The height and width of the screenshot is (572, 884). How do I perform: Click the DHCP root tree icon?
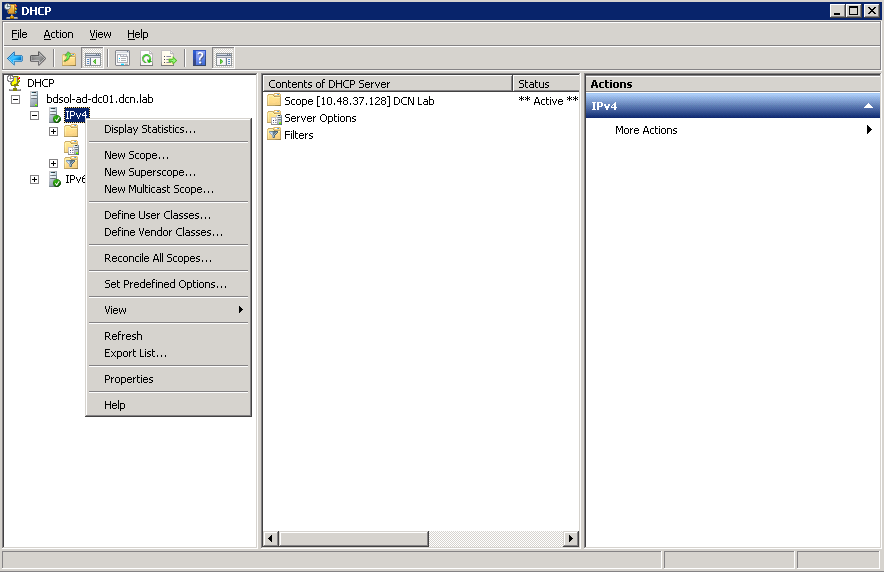14,83
